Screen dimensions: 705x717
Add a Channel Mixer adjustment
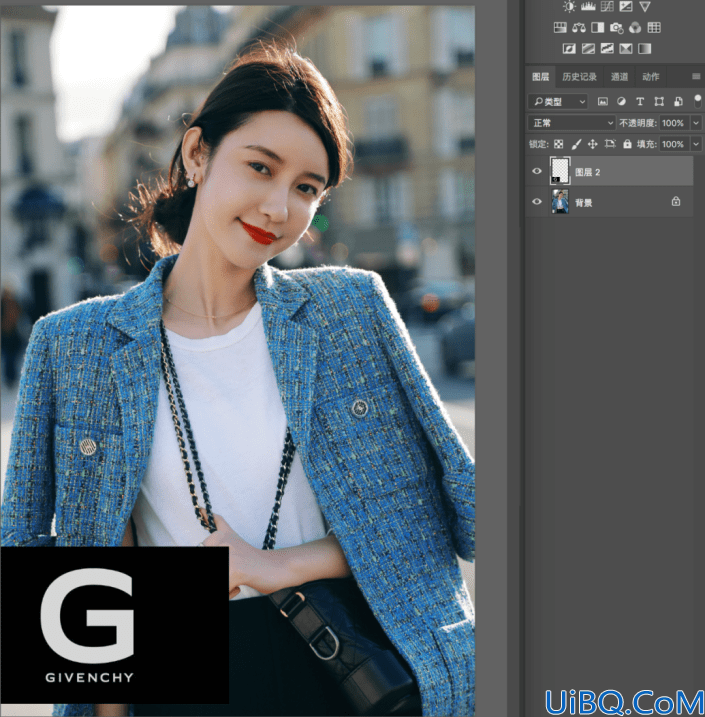tap(635, 28)
